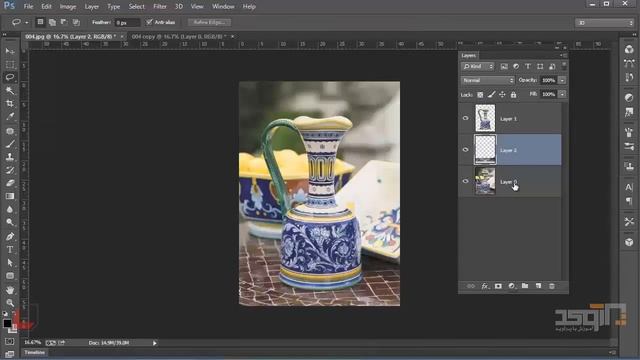Screen dimensions: 640x360
Task: Toggle lock transparent pixels
Action: 480,95
